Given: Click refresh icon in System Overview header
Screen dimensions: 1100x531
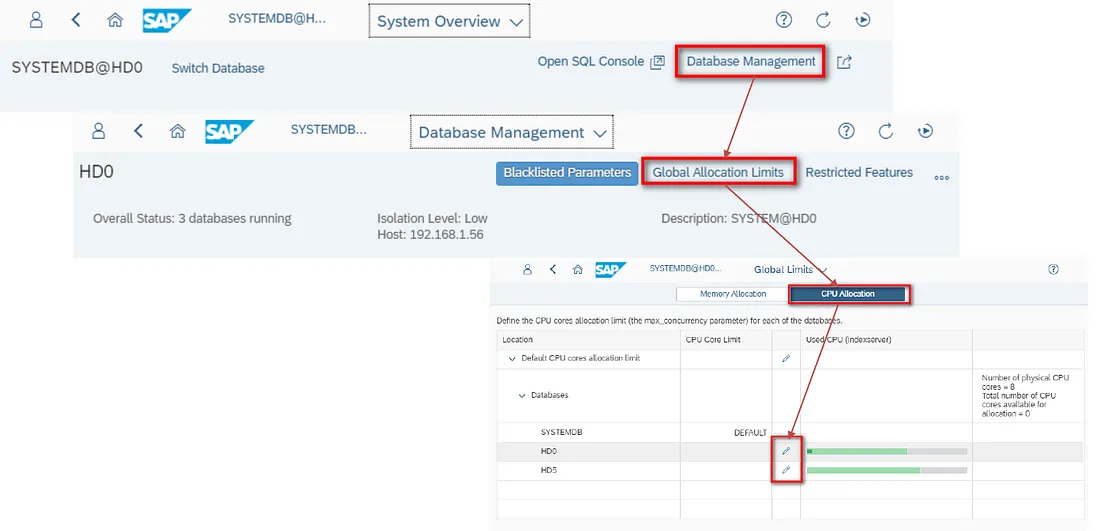Looking at the screenshot, I should click(824, 20).
